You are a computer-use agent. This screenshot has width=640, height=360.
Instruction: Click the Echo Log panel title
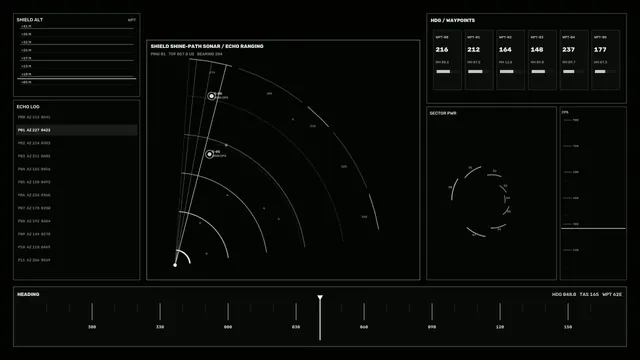[28, 107]
